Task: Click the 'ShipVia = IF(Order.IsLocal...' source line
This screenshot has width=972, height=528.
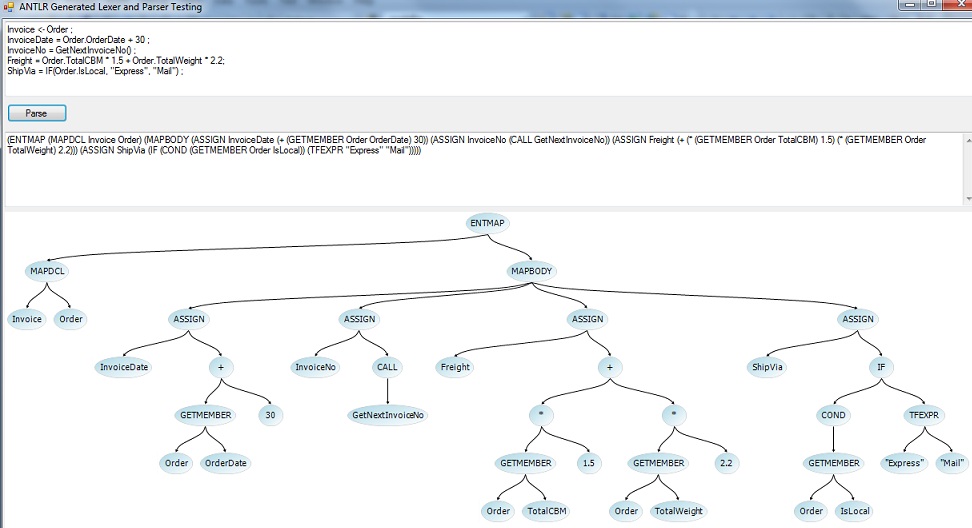Action: coord(95,71)
